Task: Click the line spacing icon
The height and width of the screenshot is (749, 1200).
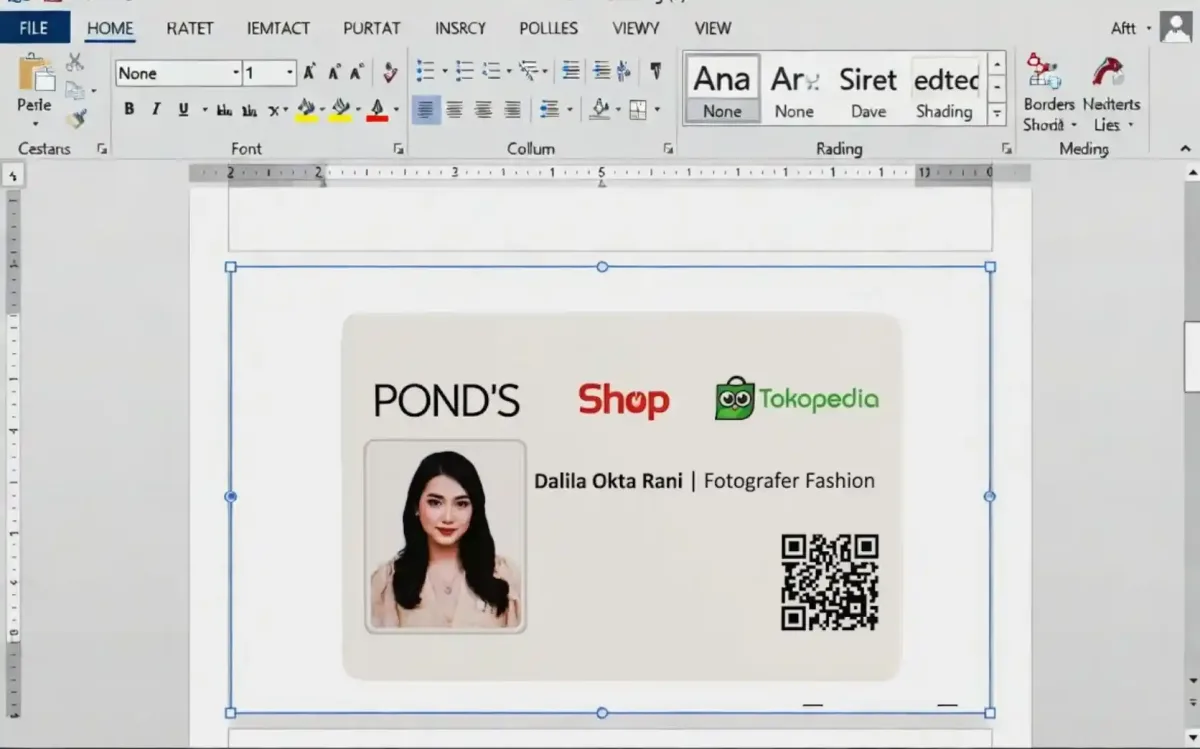Action: pos(549,110)
